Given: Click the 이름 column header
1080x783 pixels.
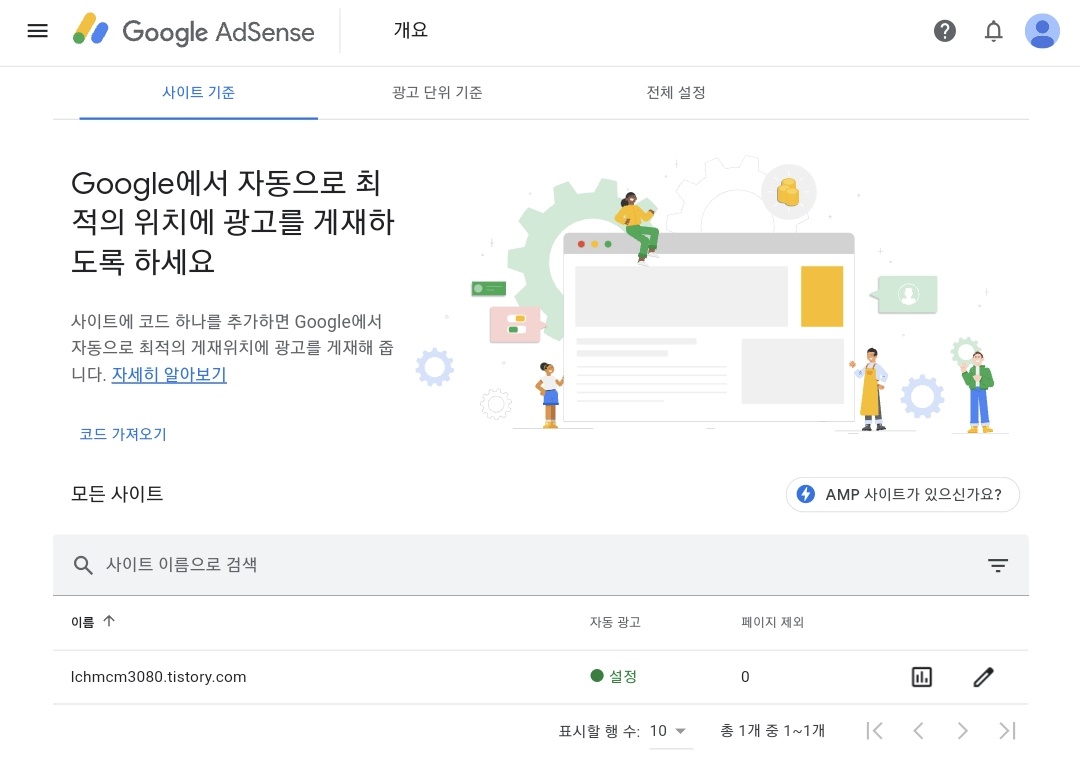Looking at the screenshot, I should point(83,623).
